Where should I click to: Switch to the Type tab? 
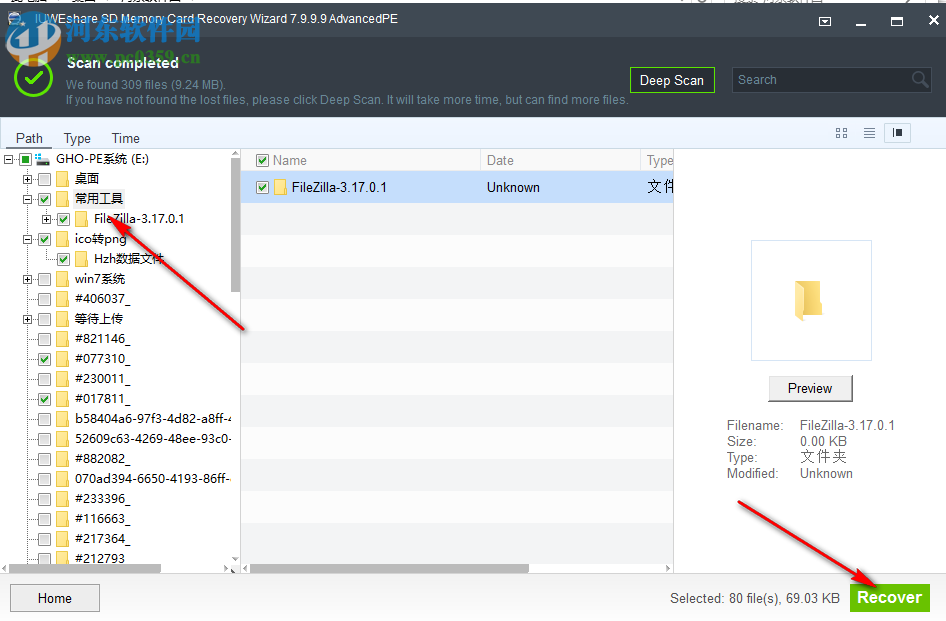point(77,138)
